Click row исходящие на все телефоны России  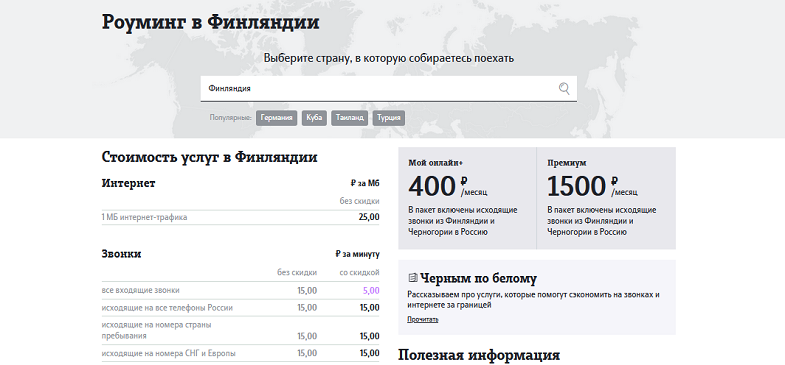pyautogui.click(x=240, y=307)
